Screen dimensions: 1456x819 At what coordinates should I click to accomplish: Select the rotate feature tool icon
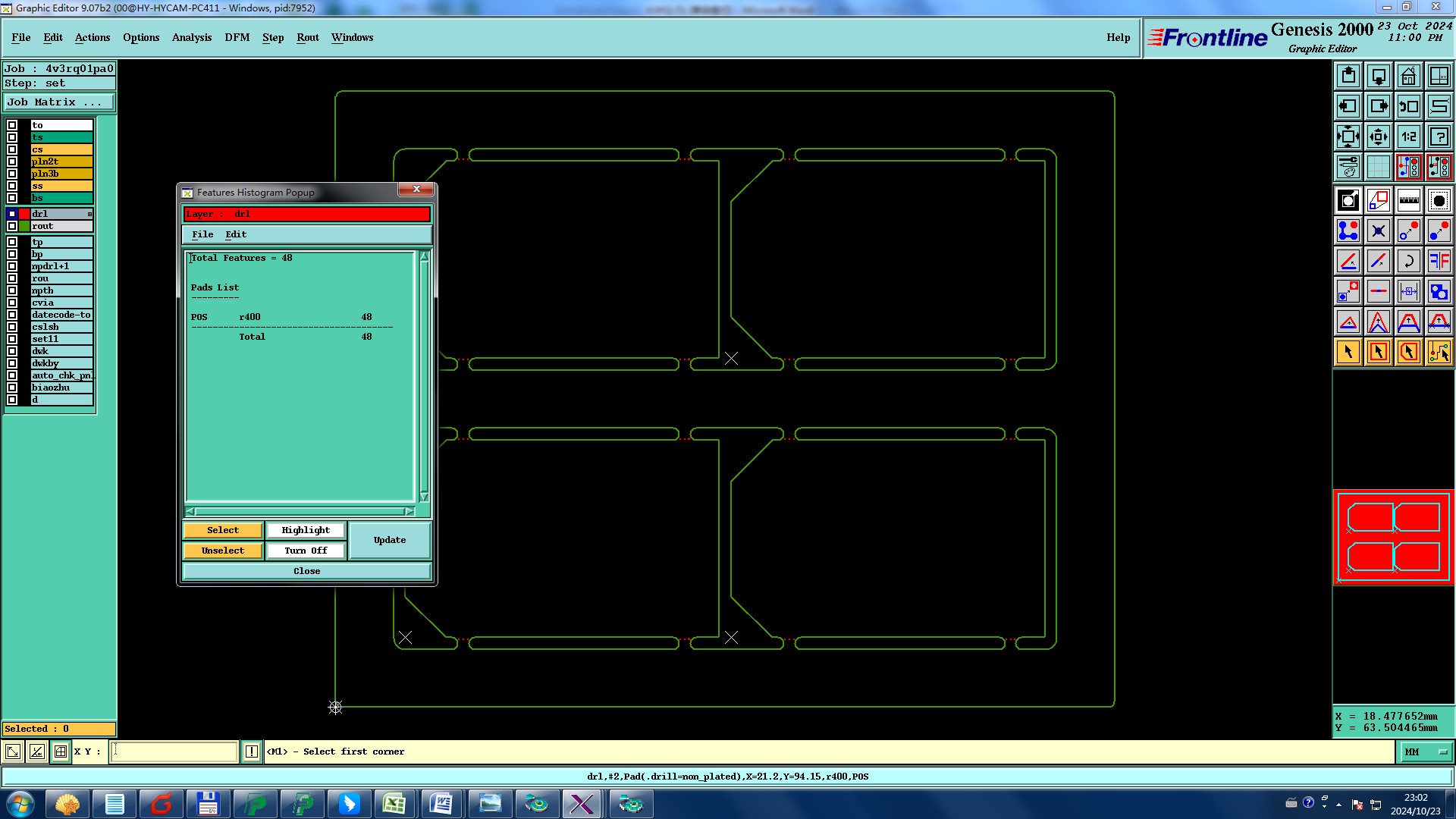coord(1408,261)
